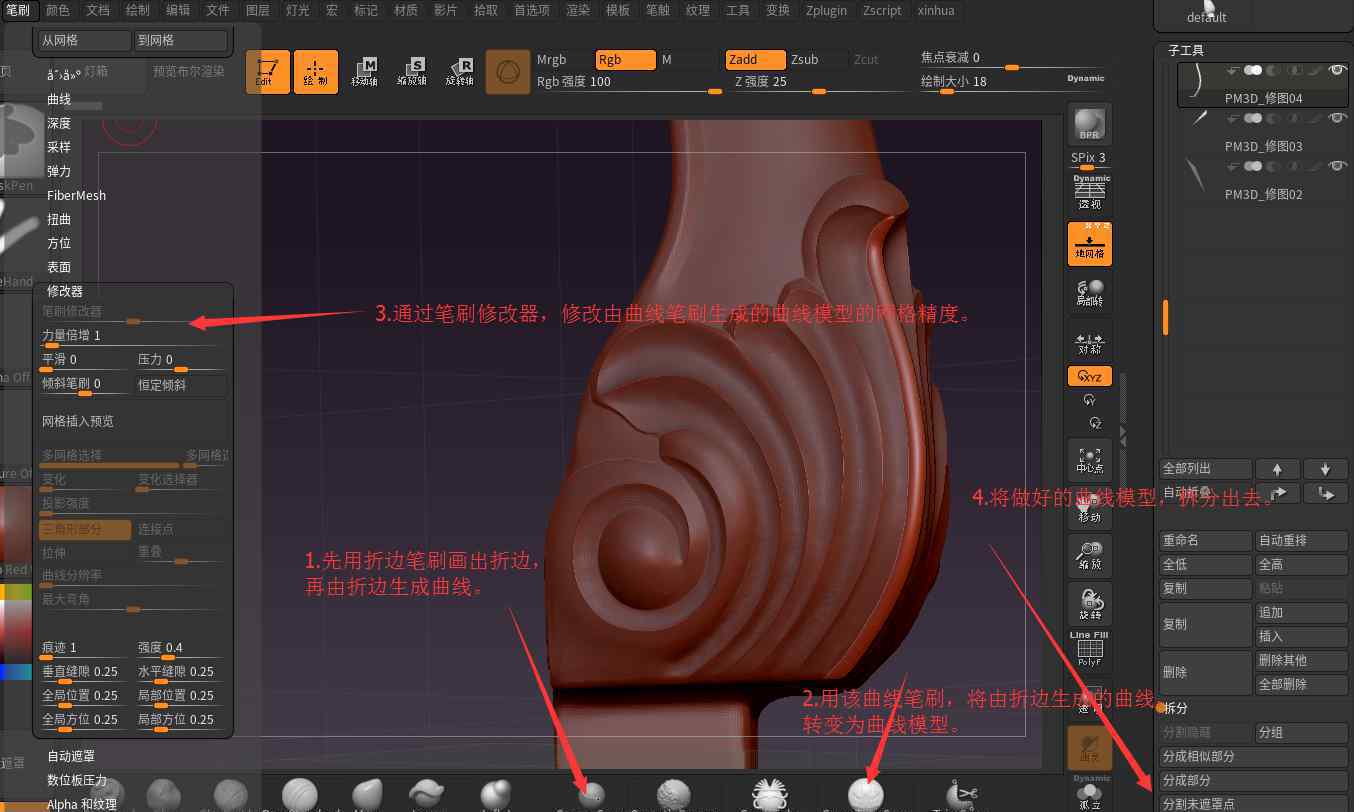Expand the 弹力 (Elasticity) section
The height and width of the screenshot is (812, 1354).
tap(59, 171)
